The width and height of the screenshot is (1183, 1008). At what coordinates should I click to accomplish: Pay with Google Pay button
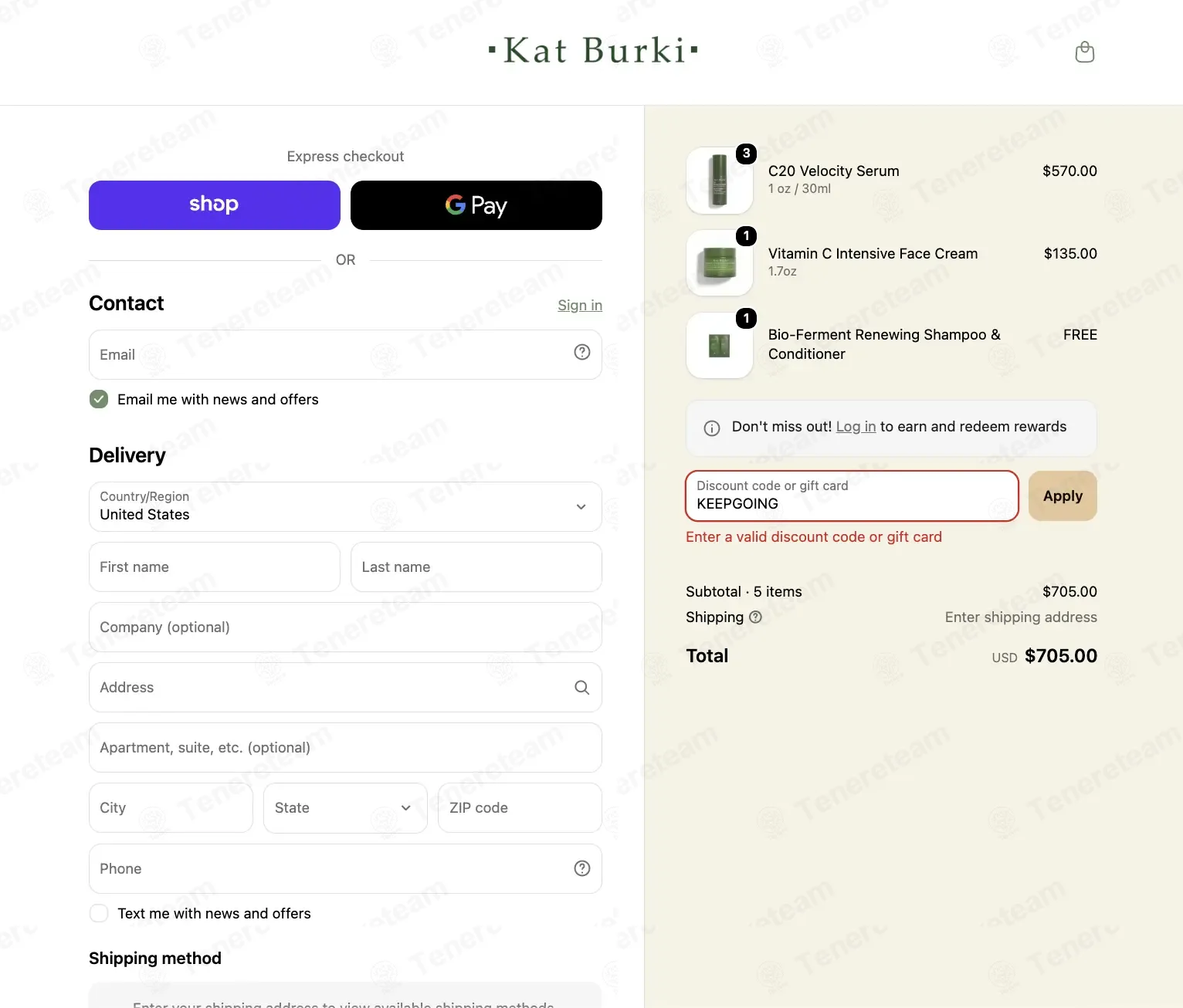click(x=476, y=205)
